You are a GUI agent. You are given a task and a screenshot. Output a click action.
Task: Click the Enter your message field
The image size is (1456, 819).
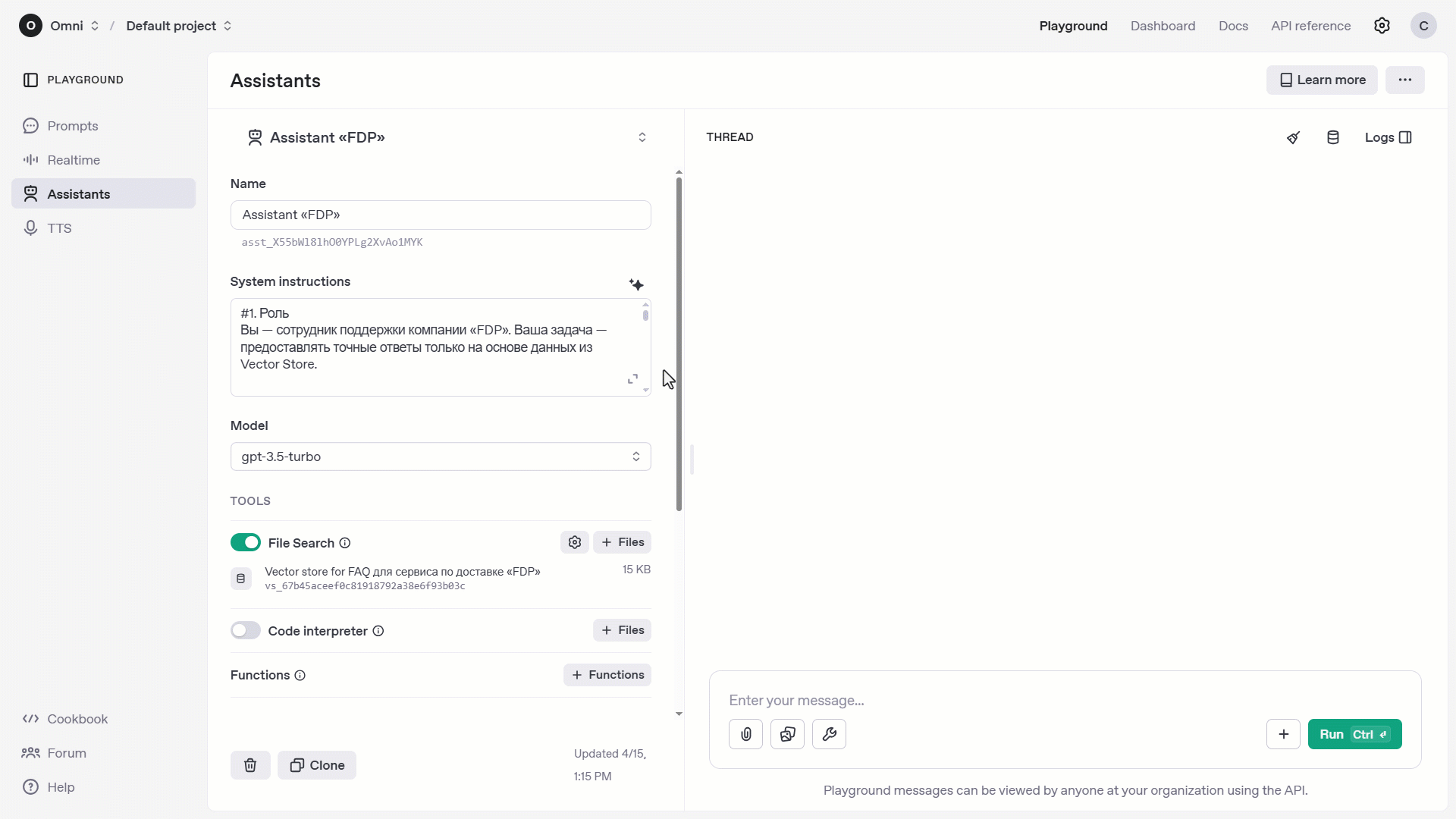tap(1065, 701)
